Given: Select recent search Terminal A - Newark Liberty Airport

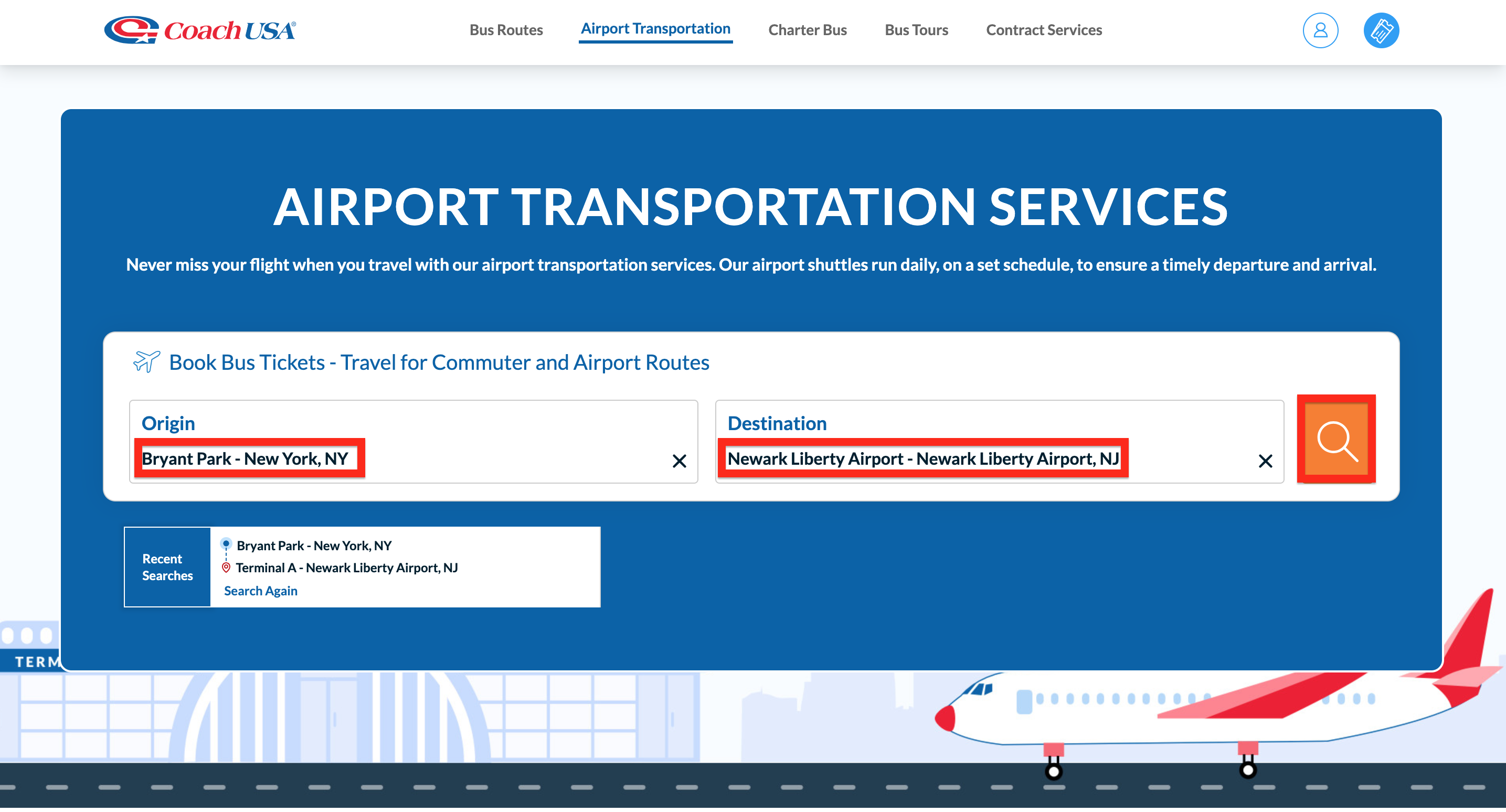Looking at the screenshot, I should [x=346, y=568].
